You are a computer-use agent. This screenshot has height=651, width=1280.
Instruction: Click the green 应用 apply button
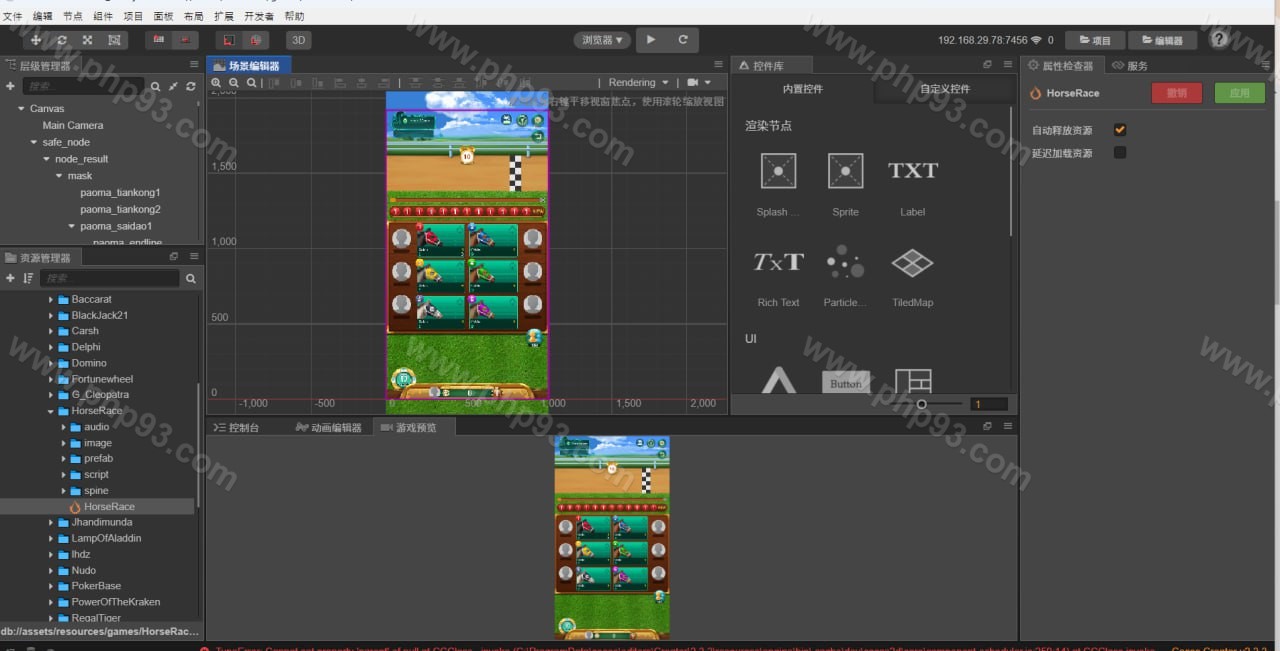coord(1239,93)
